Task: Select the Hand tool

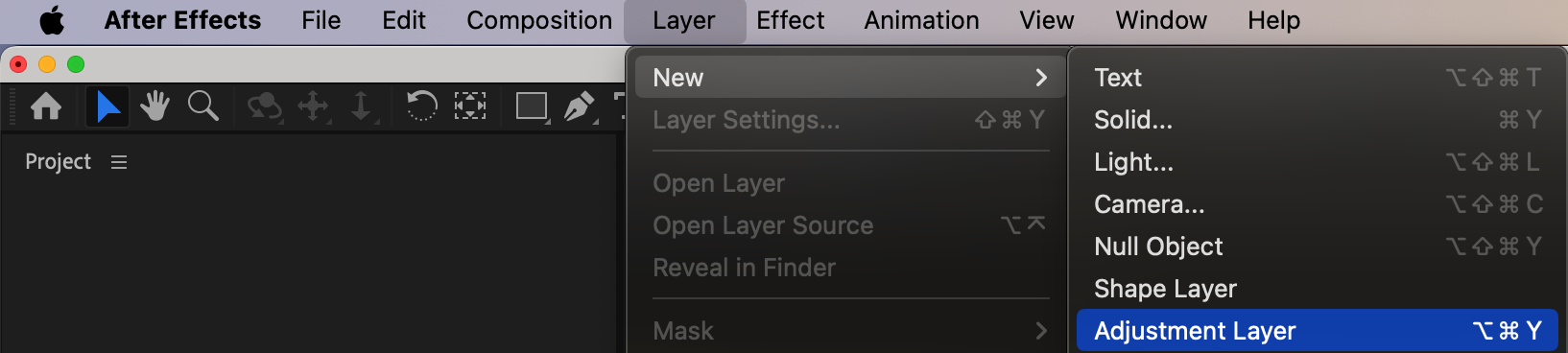Action: point(154,106)
